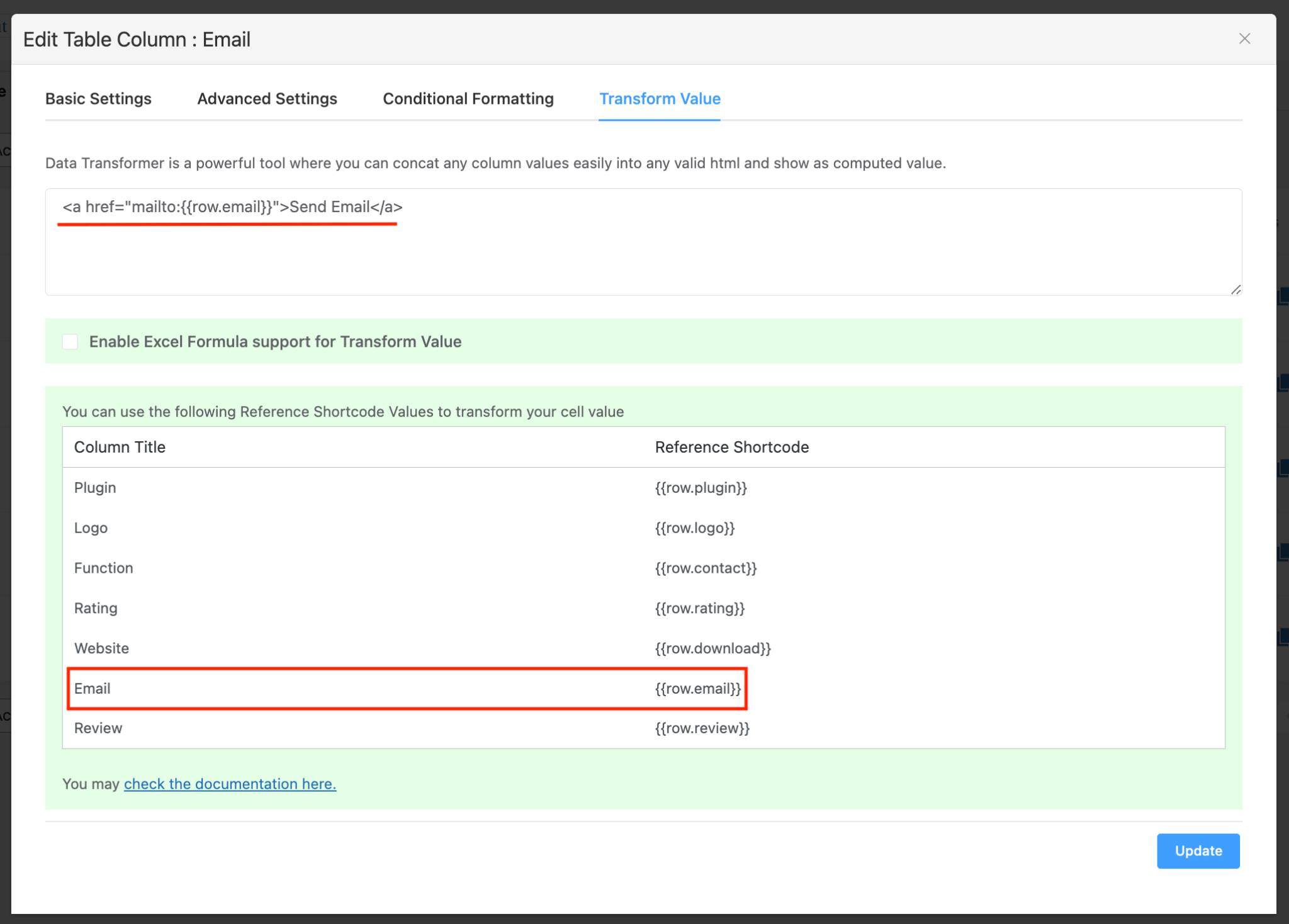Click the {{row.review}} shortcode
1289x924 pixels.
coord(702,728)
